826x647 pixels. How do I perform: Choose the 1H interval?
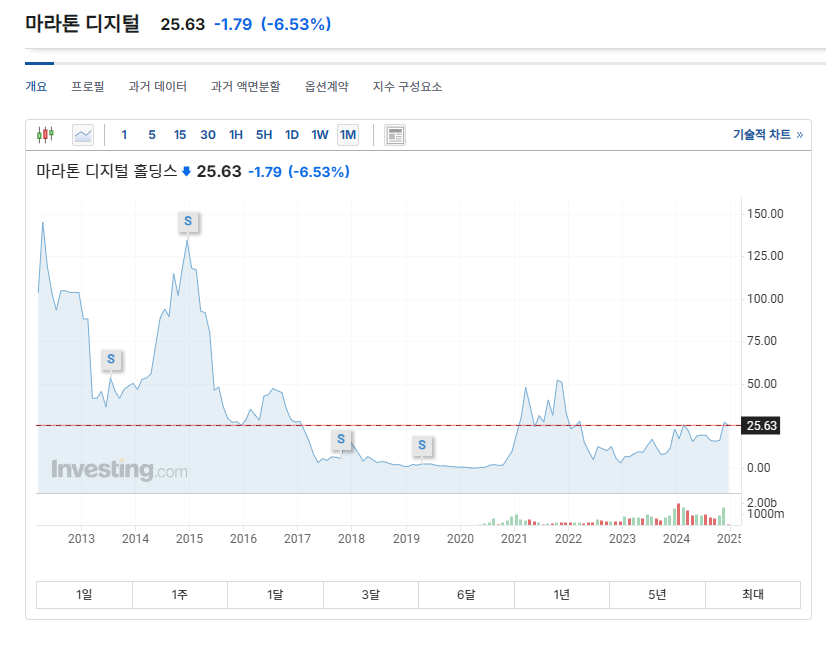235,135
